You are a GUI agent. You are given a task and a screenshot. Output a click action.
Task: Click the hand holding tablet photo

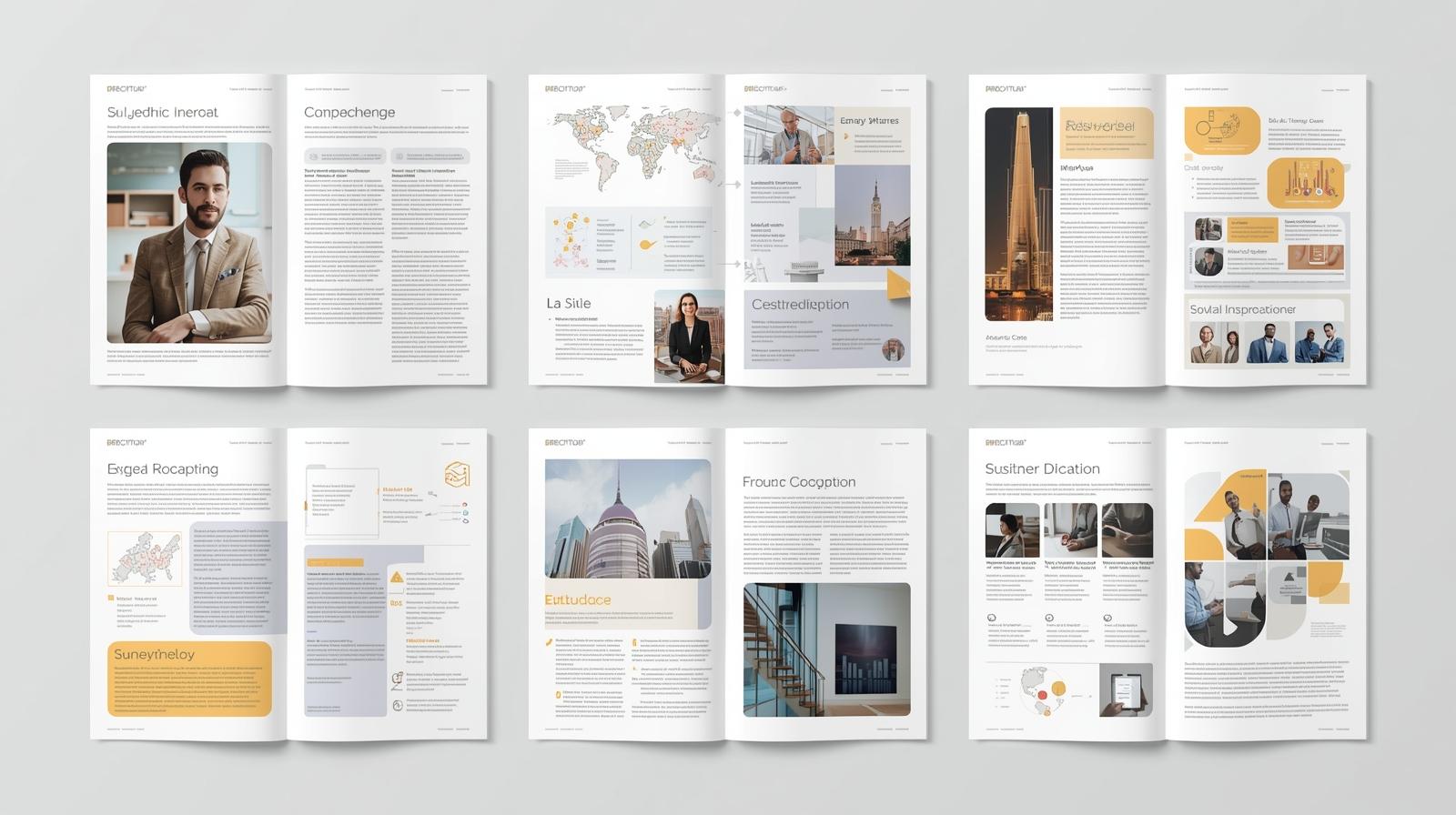click(x=1126, y=689)
